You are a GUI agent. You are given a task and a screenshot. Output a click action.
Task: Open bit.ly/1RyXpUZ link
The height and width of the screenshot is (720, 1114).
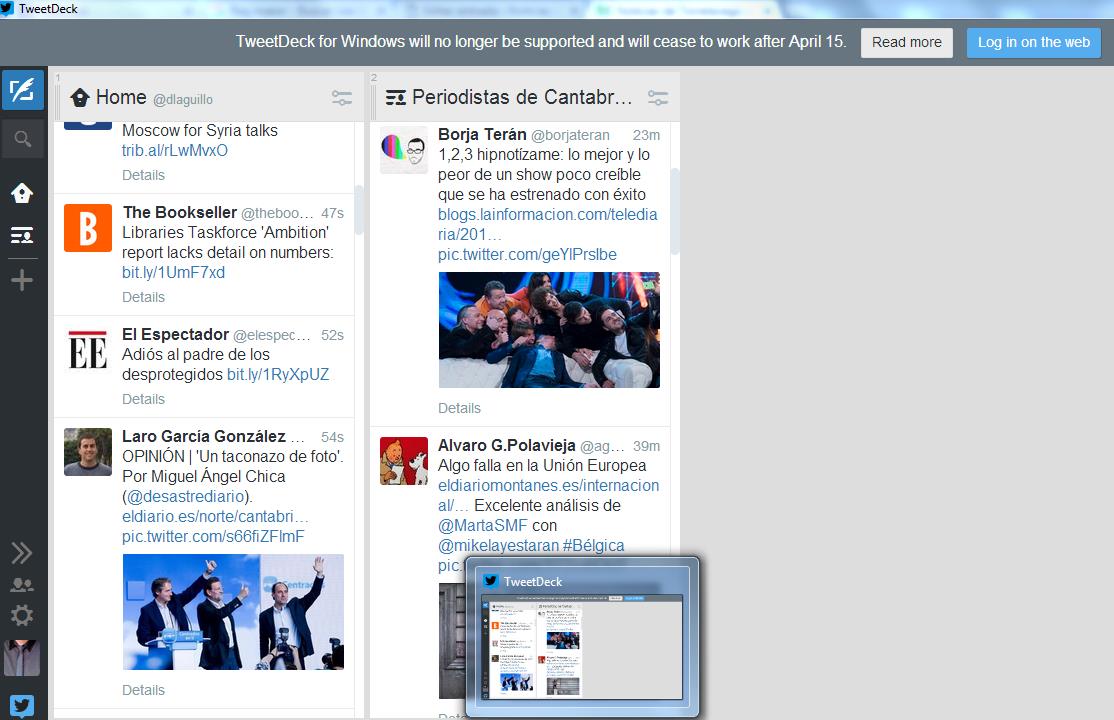[278, 375]
